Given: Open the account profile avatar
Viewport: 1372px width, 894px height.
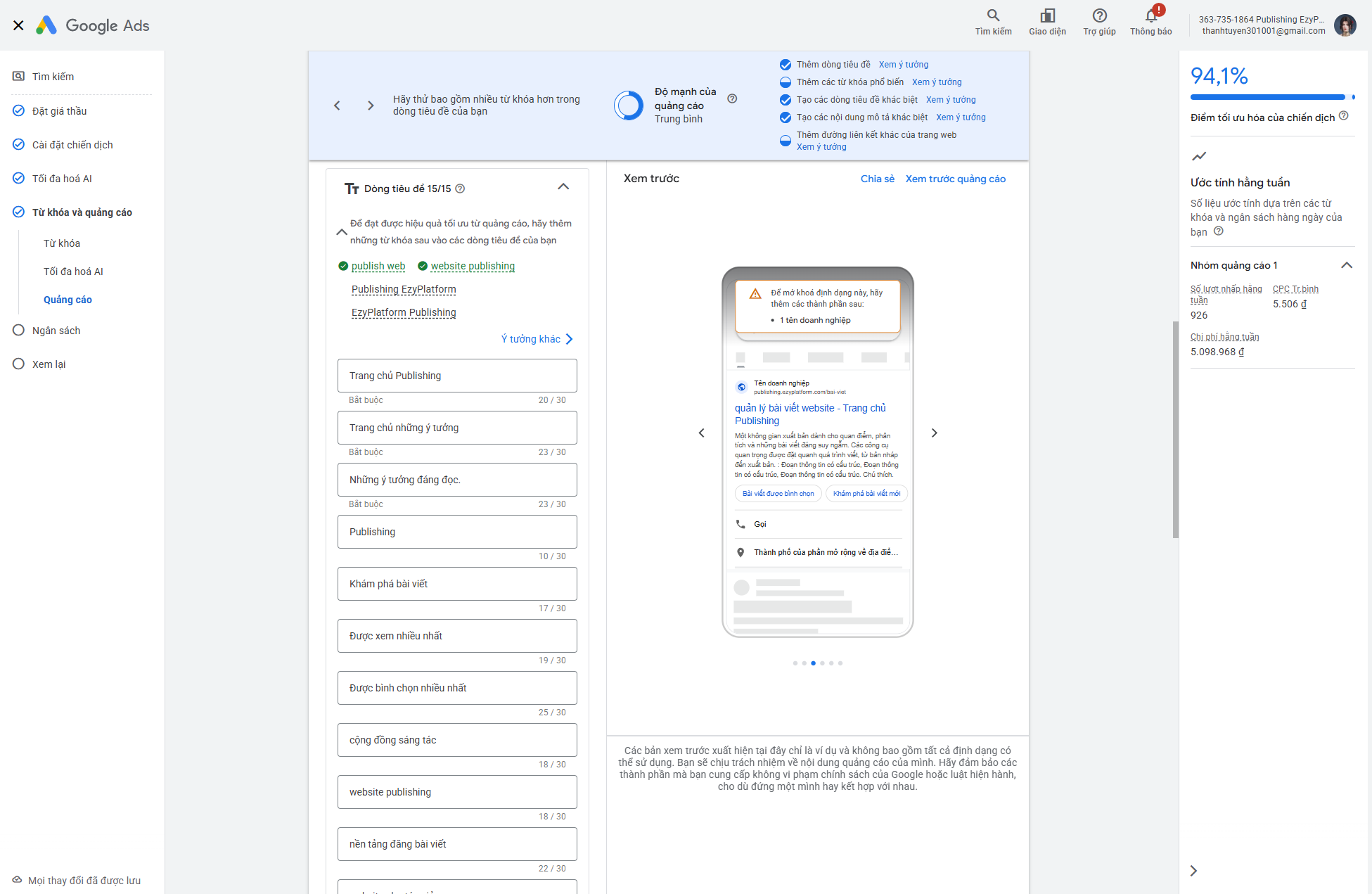Looking at the screenshot, I should click(1345, 25).
